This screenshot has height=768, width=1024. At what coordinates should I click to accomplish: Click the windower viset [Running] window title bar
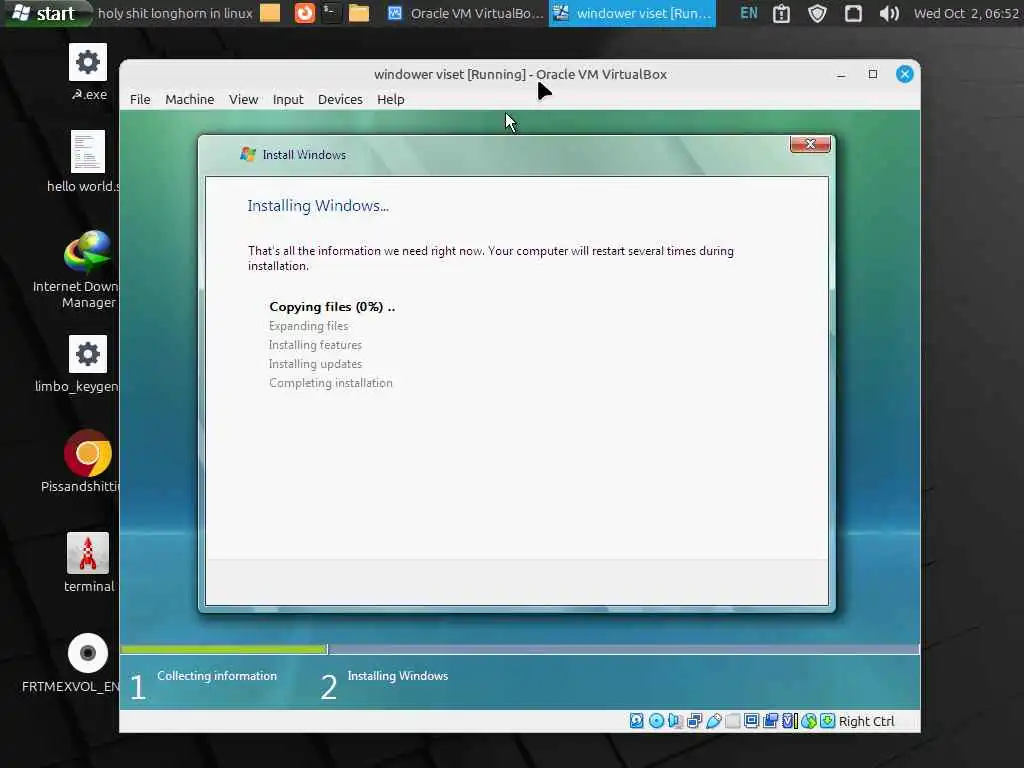pyautogui.click(x=520, y=74)
